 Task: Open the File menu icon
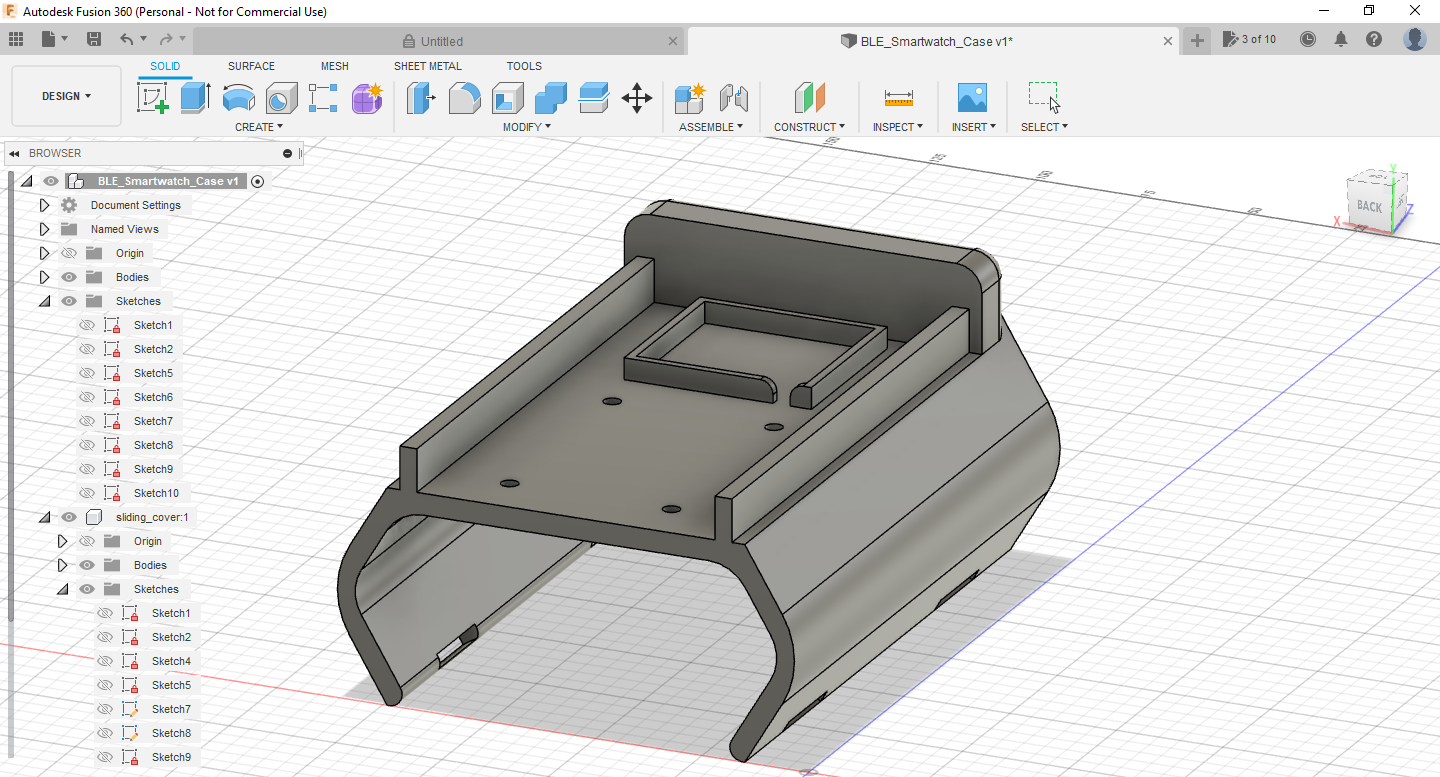pyautogui.click(x=54, y=39)
